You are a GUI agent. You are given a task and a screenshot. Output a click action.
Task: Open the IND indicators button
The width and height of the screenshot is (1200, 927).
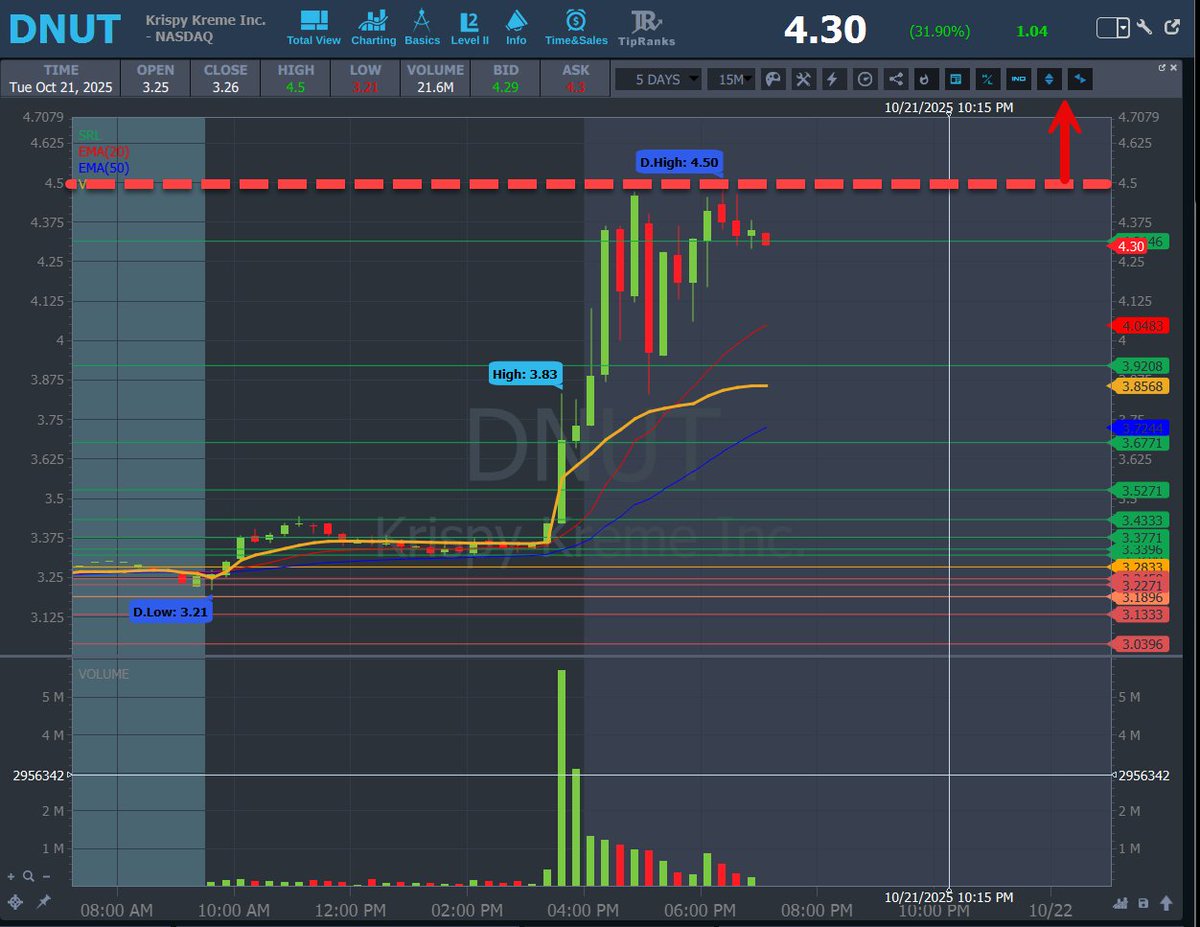click(1018, 79)
